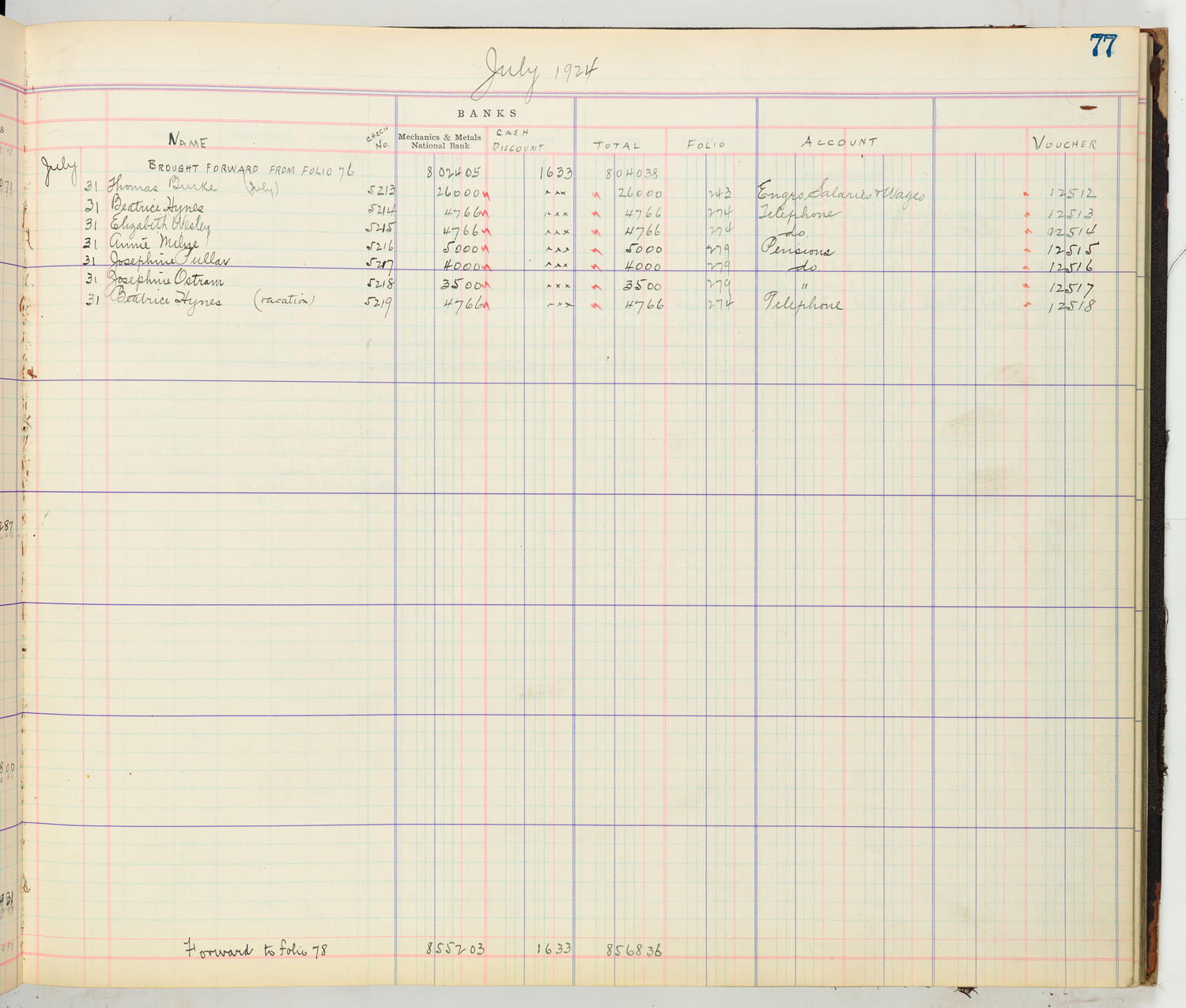Click voucher number 12518

[1072, 306]
